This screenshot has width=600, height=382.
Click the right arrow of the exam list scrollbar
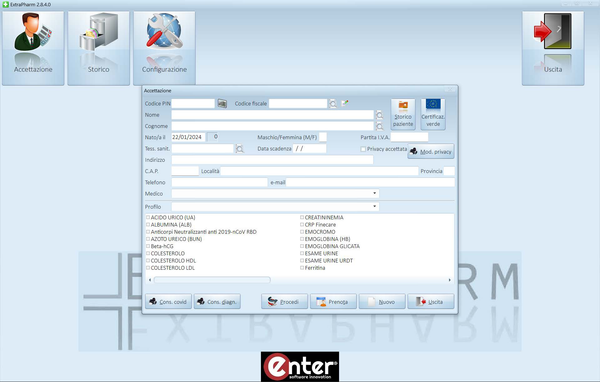[x=449, y=280]
